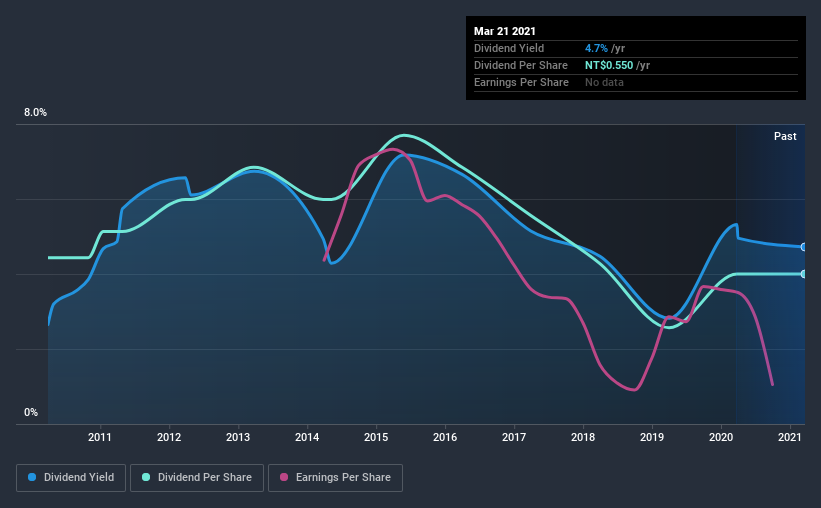821x508 pixels.
Task: Click the 2015 x-axis label
Action: pos(376,437)
